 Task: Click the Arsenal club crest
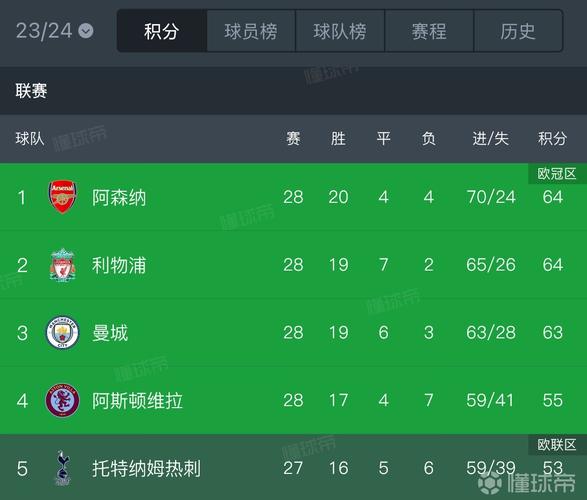63,197
